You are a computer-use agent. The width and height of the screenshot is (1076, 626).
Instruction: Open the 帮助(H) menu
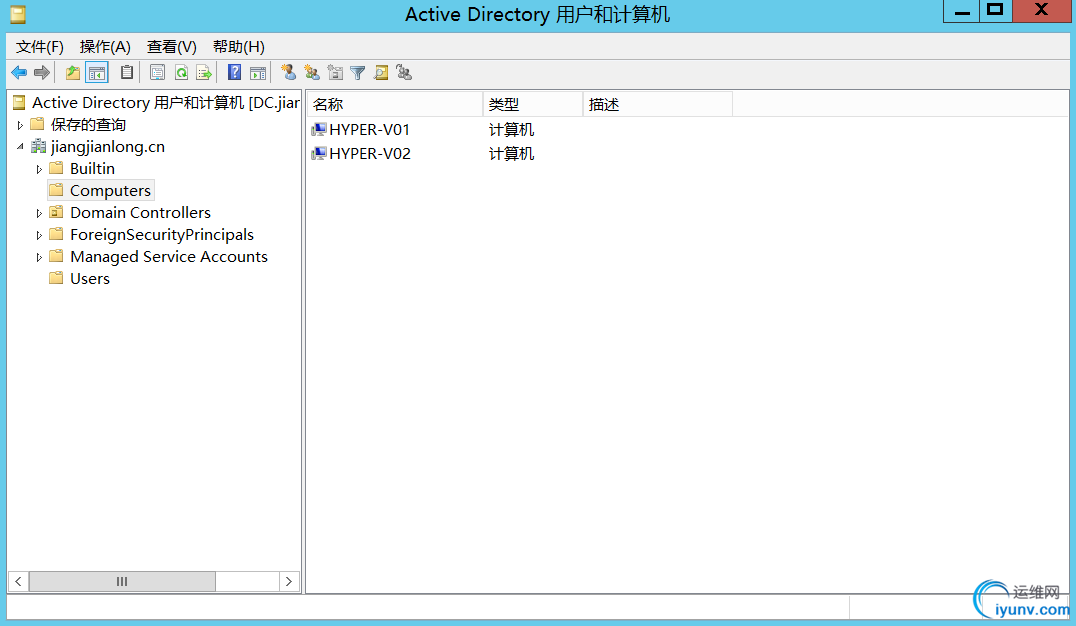[239, 47]
